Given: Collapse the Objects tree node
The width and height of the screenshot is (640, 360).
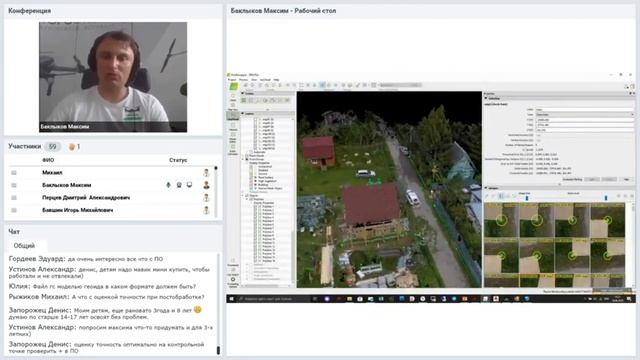Looking at the screenshot, I should 242,196.
